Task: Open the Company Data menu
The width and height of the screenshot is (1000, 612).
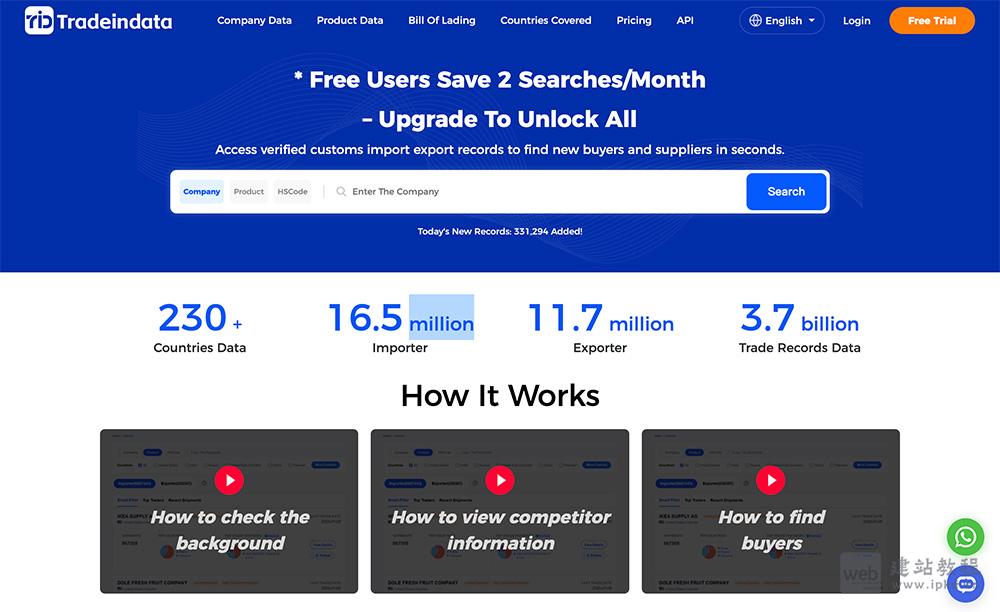Action: pyautogui.click(x=254, y=21)
